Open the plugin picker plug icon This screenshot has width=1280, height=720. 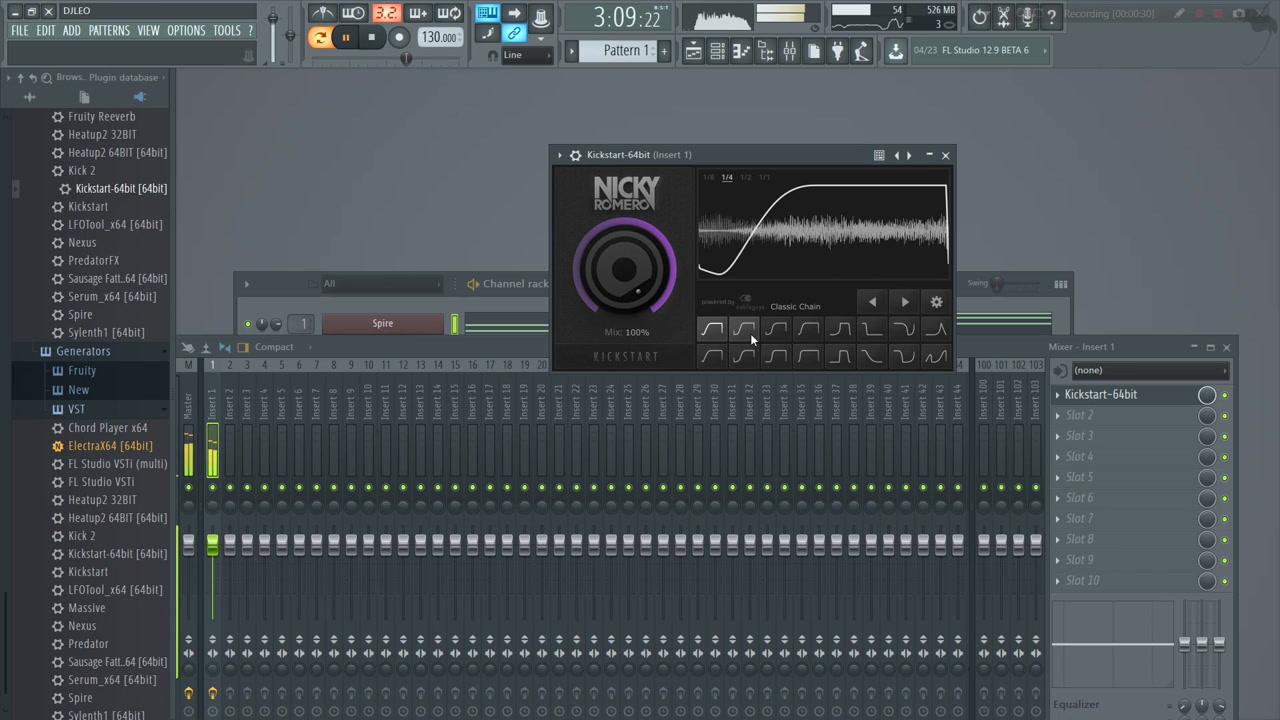pyautogui.click(x=837, y=51)
